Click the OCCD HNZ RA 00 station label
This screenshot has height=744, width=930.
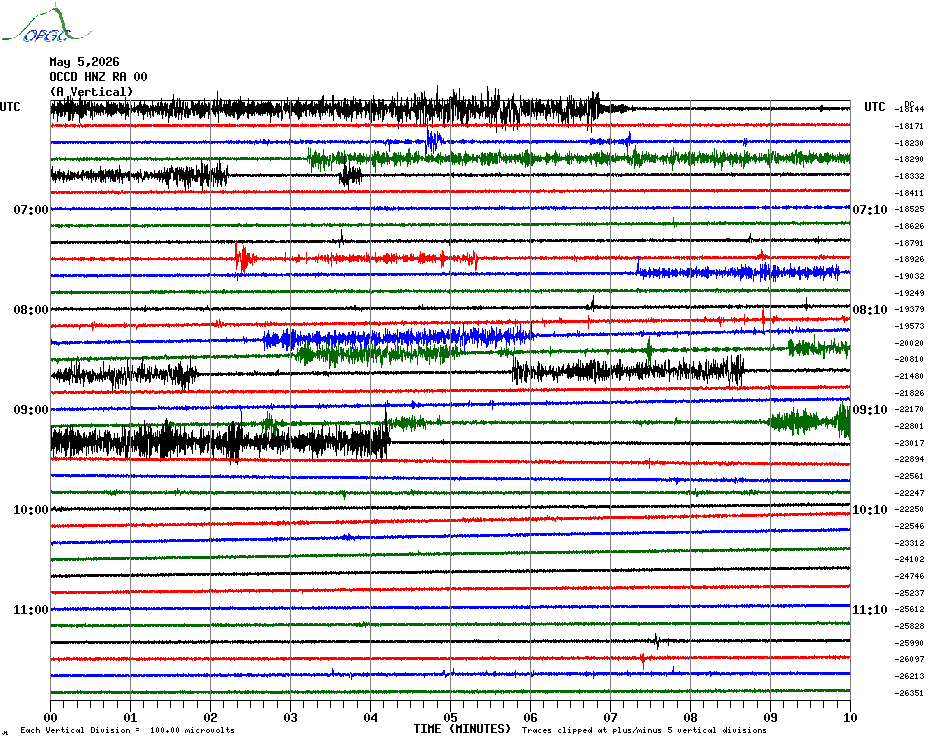[x=98, y=77]
